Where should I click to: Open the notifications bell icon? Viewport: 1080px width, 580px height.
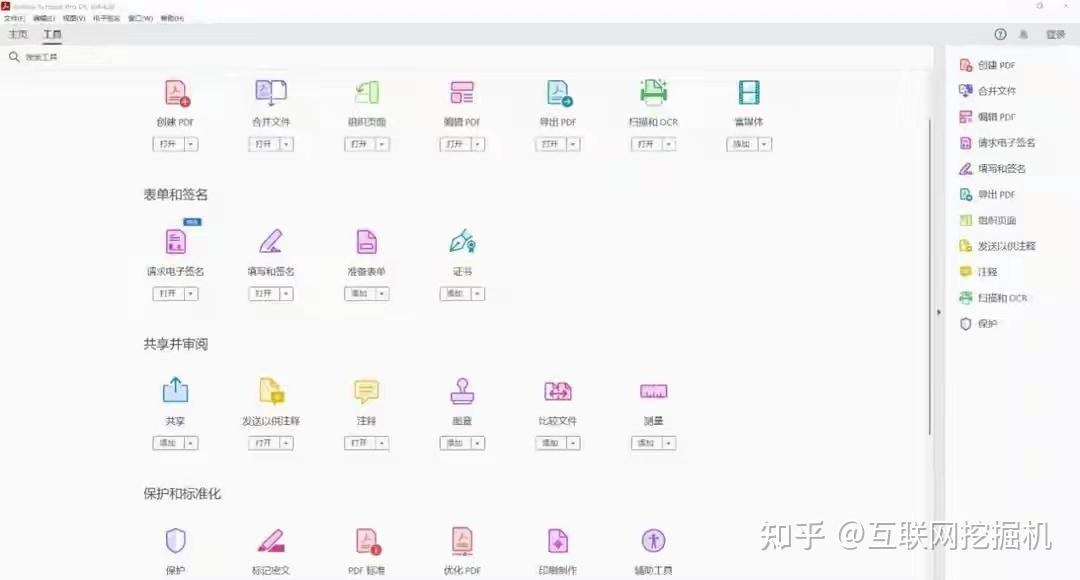pyautogui.click(x=1024, y=34)
